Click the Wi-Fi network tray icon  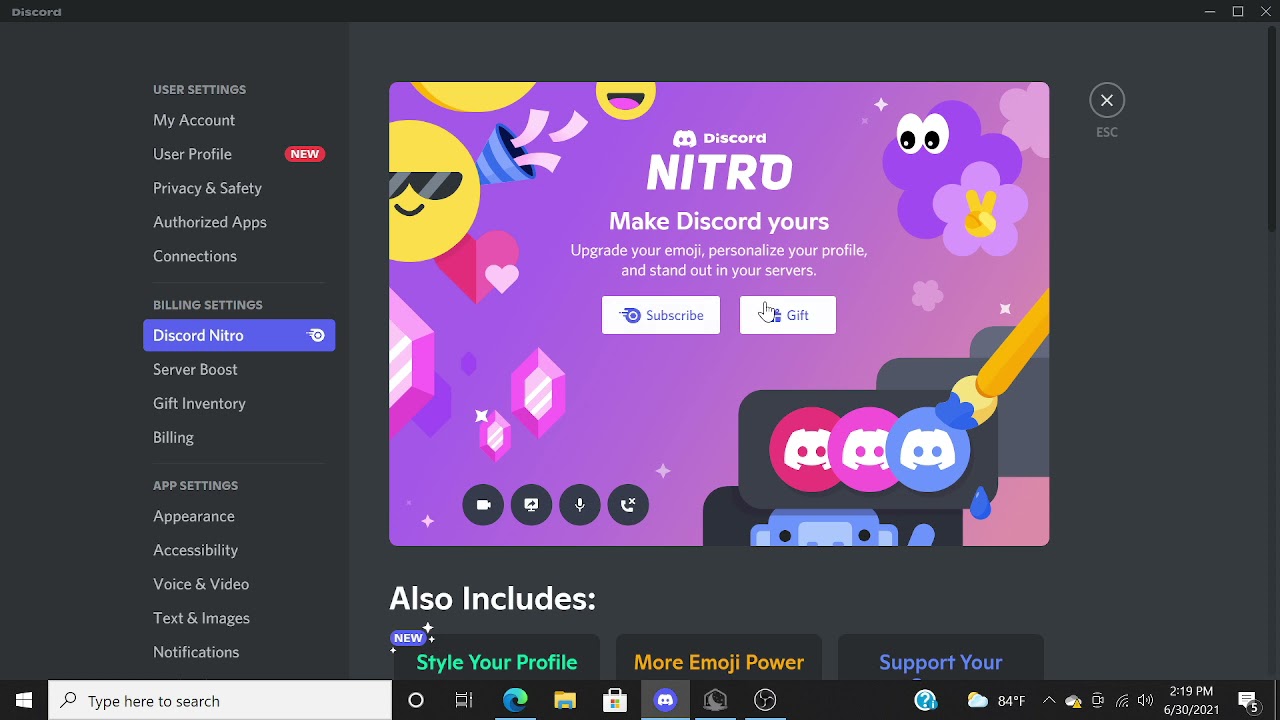pyautogui.click(x=1122, y=700)
